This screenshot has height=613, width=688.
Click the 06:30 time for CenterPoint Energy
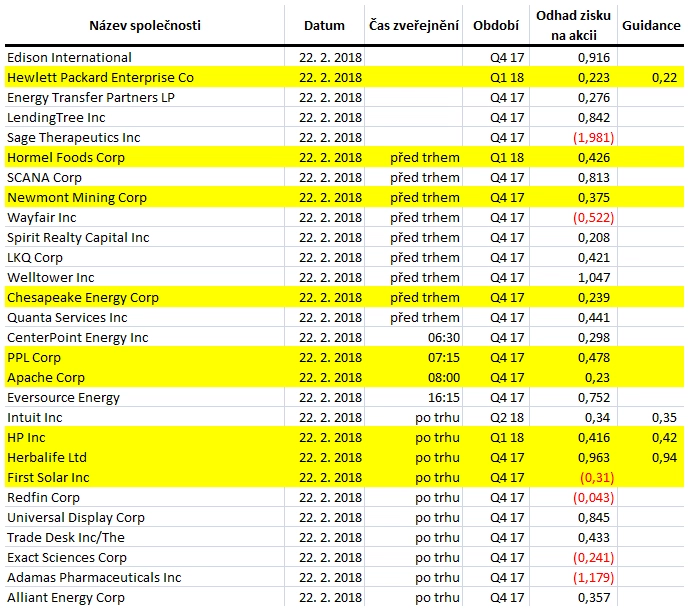tap(444, 338)
